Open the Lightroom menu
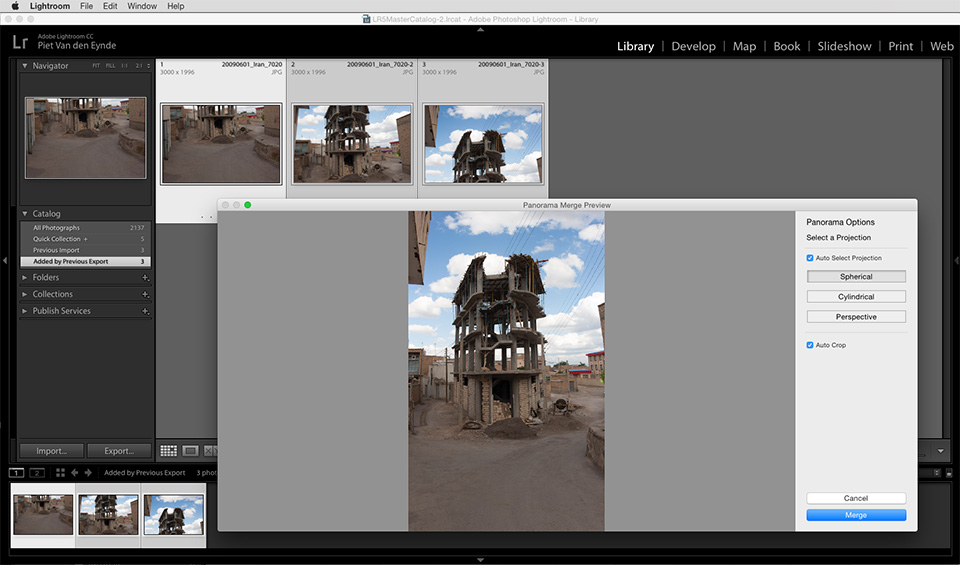Screen dimensions: 960x565 [50, 6]
